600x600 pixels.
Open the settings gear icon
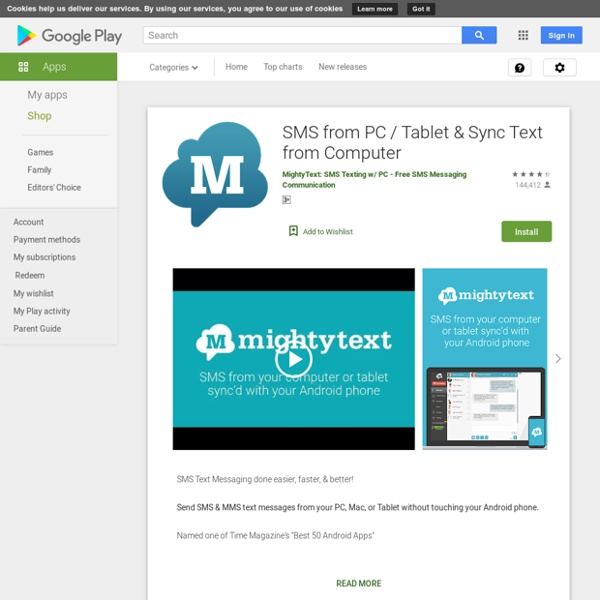[559, 68]
